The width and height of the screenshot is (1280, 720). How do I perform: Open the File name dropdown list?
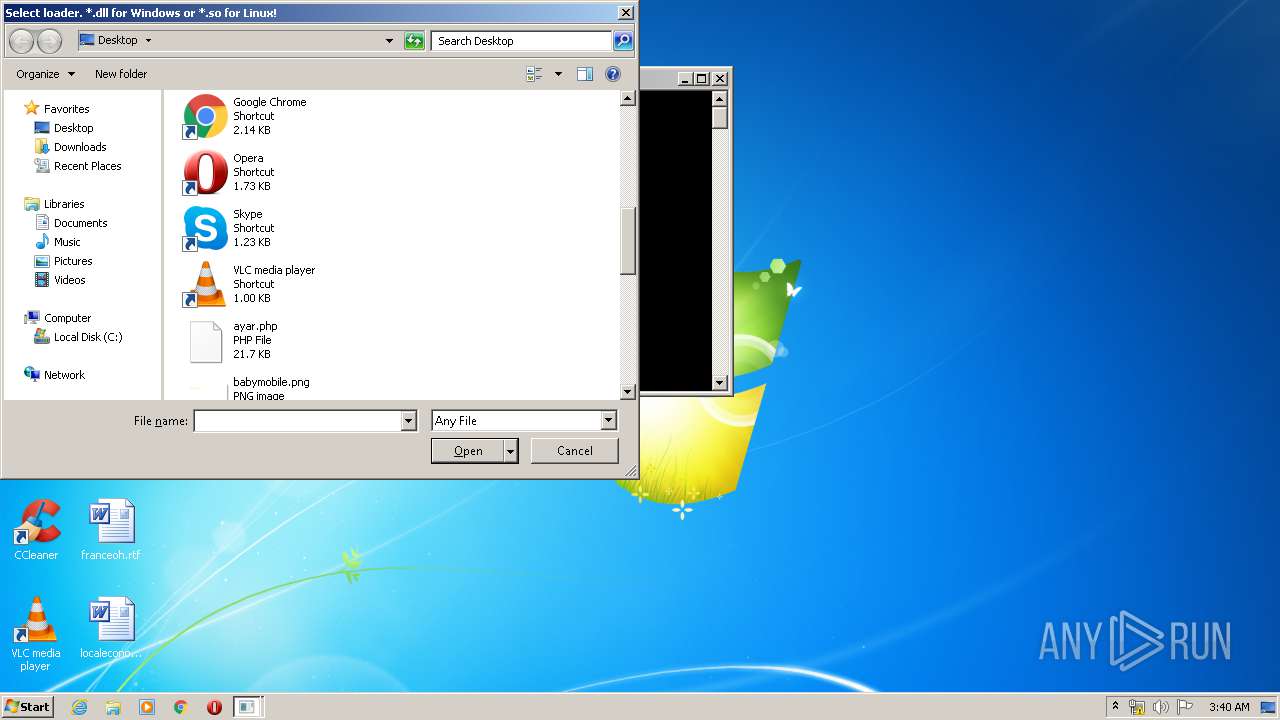tap(408, 421)
